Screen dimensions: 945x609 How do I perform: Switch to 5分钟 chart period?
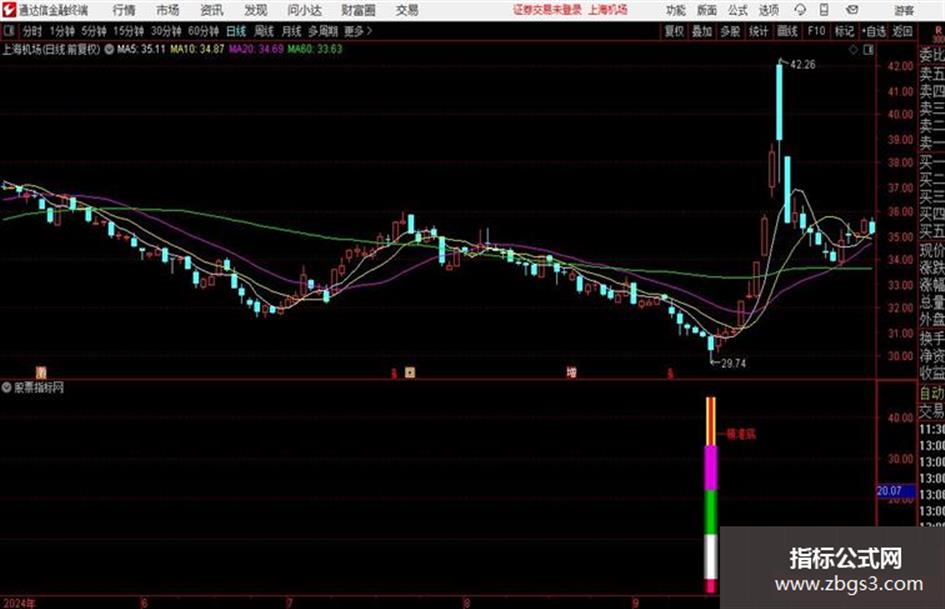coord(94,31)
